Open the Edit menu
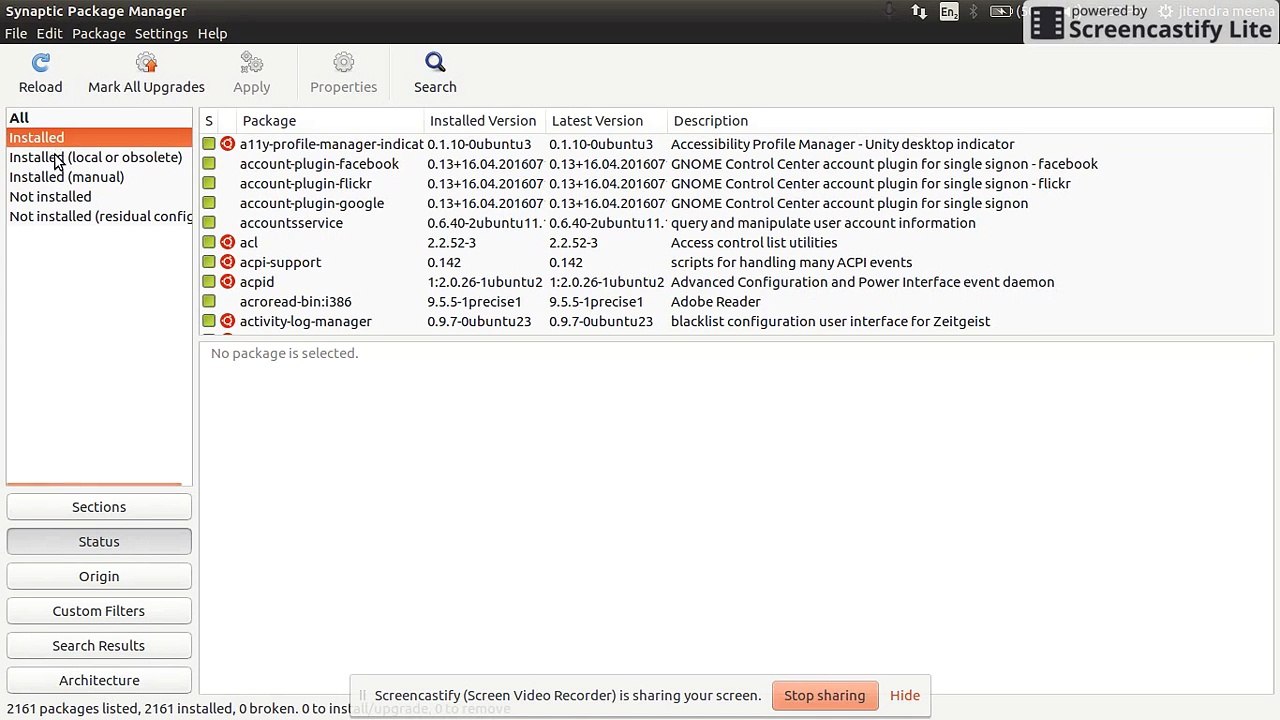The image size is (1280, 720). 50,34
